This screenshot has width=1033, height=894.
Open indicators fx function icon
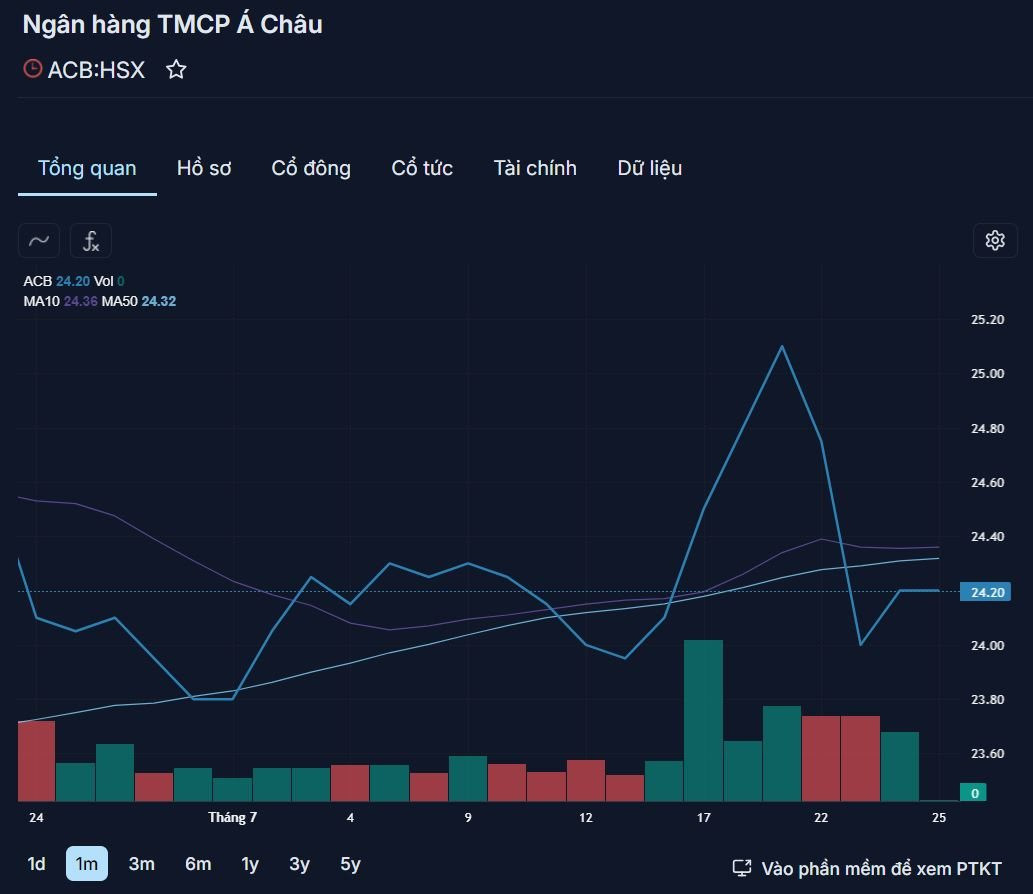(91, 240)
